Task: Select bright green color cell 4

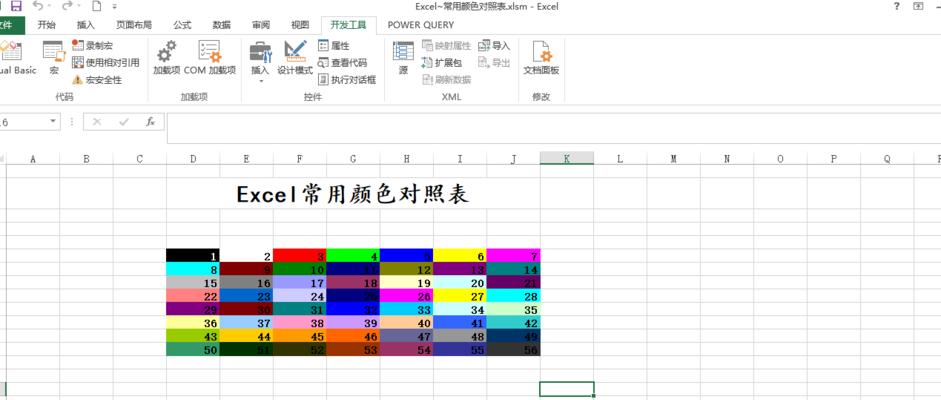Action: pyautogui.click(x=353, y=255)
